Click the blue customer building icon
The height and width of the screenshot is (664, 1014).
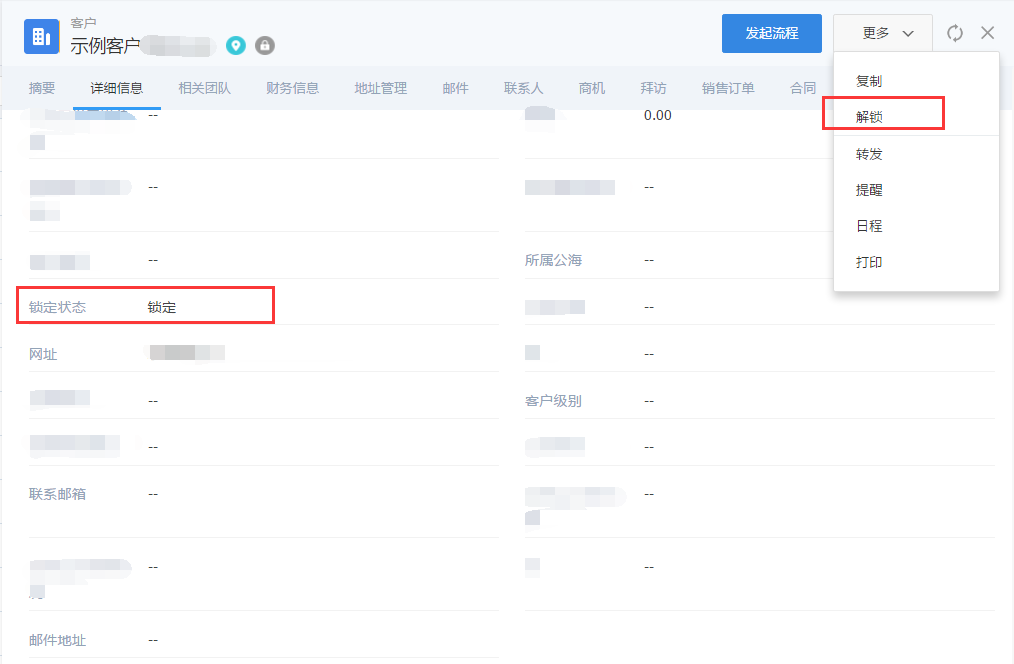click(x=41, y=36)
